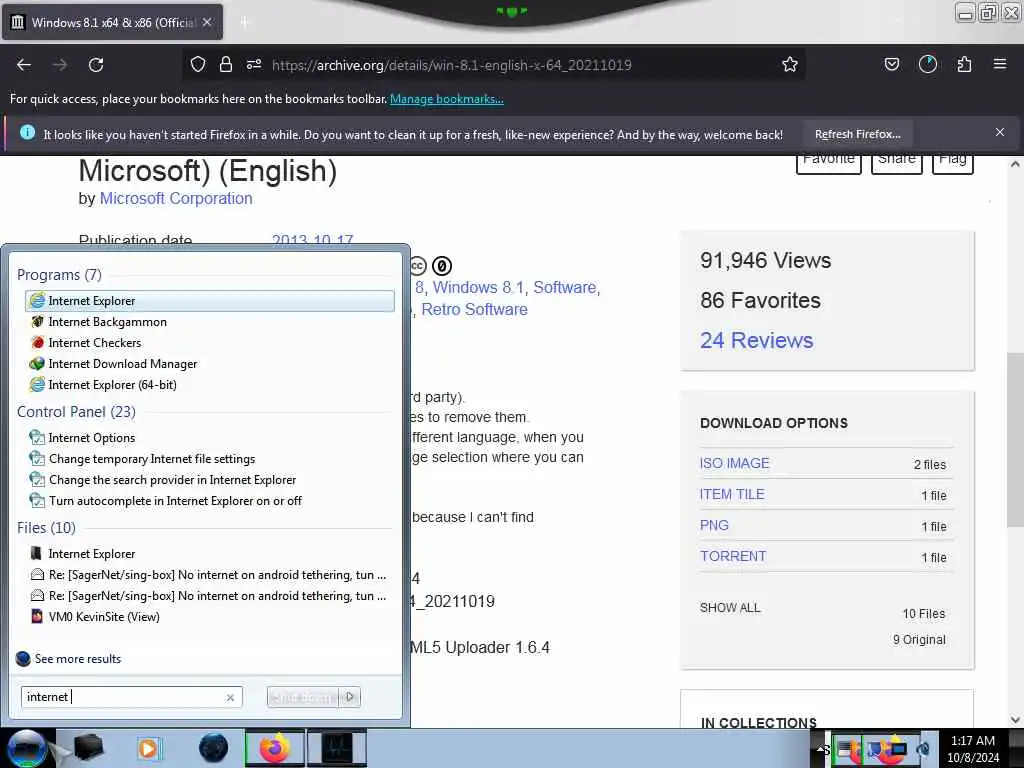Screen dimensions: 1024x768
Task: Open the Microsoft Corporation author link
Action: click(176, 199)
